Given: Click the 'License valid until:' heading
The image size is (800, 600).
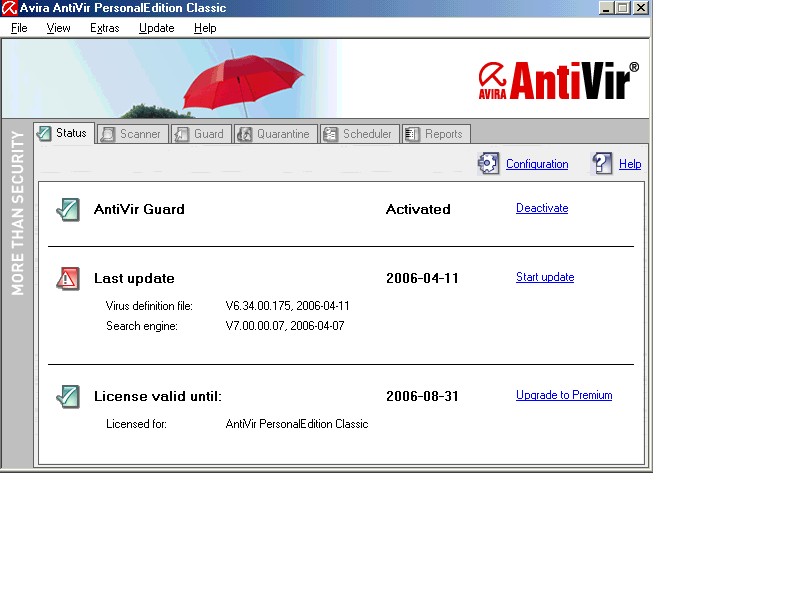Looking at the screenshot, I should coord(158,396).
